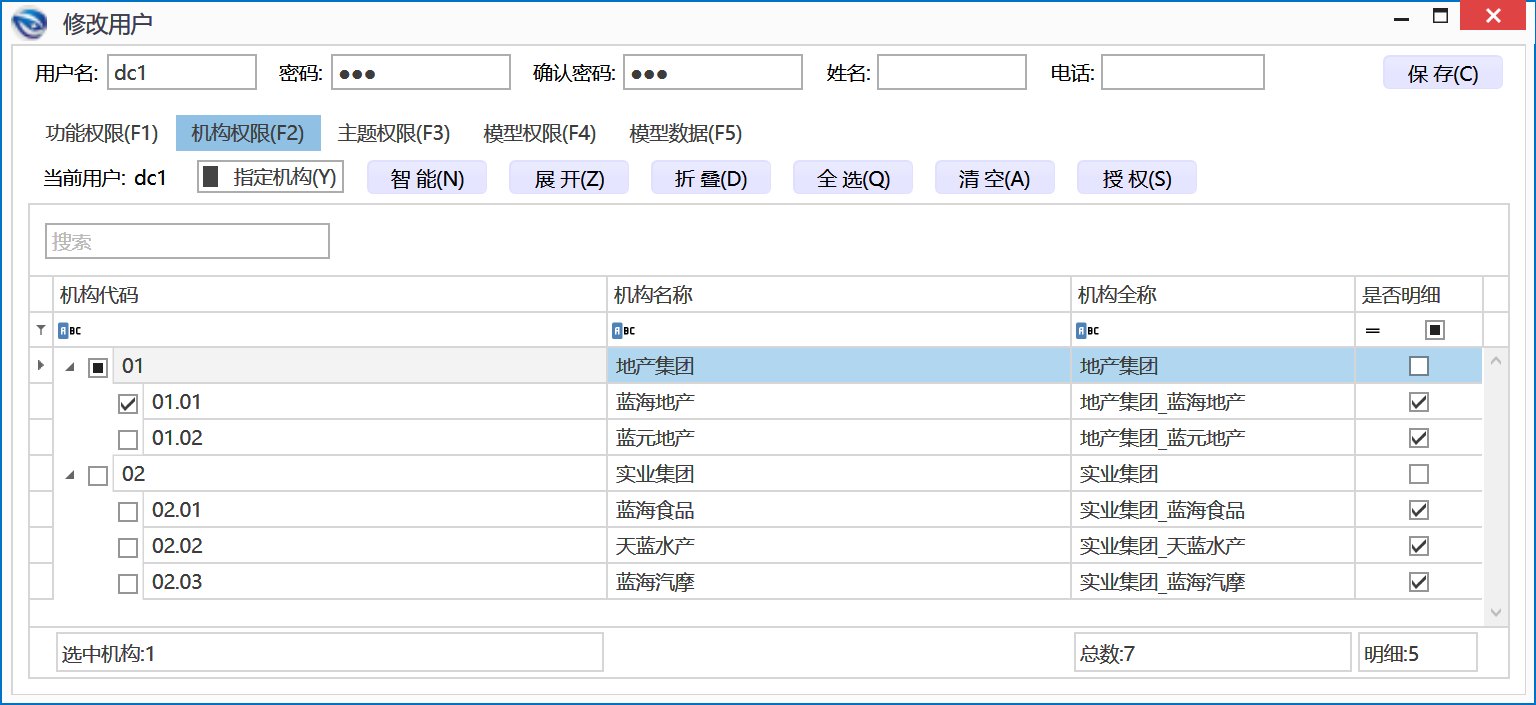Click the 用户名 input field
The image size is (1536, 705).
tap(182, 72)
